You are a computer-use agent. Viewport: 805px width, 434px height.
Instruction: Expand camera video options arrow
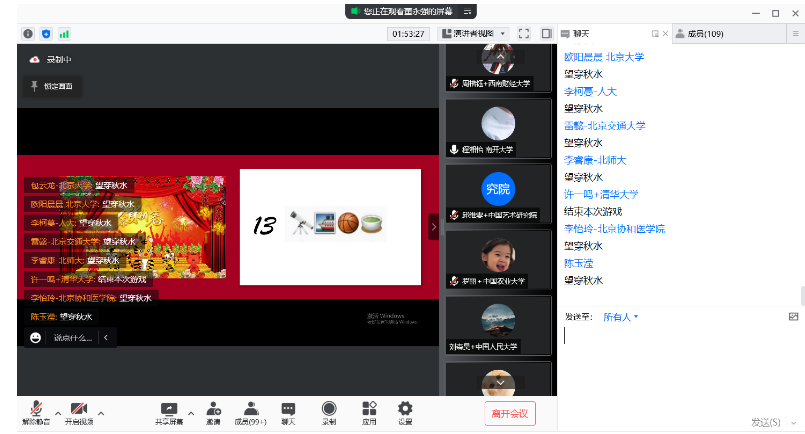101,413
